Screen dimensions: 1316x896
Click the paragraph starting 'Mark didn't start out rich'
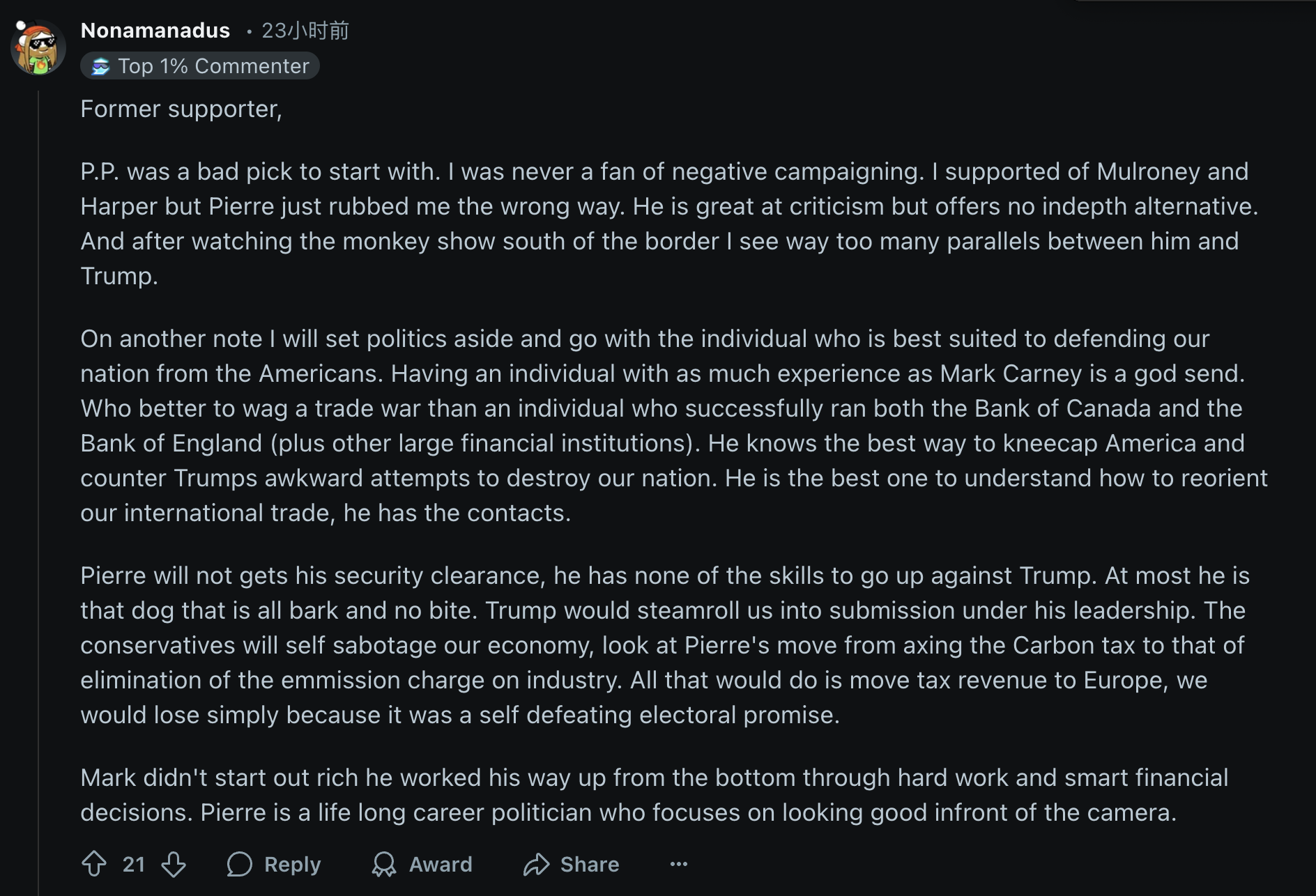point(655,795)
